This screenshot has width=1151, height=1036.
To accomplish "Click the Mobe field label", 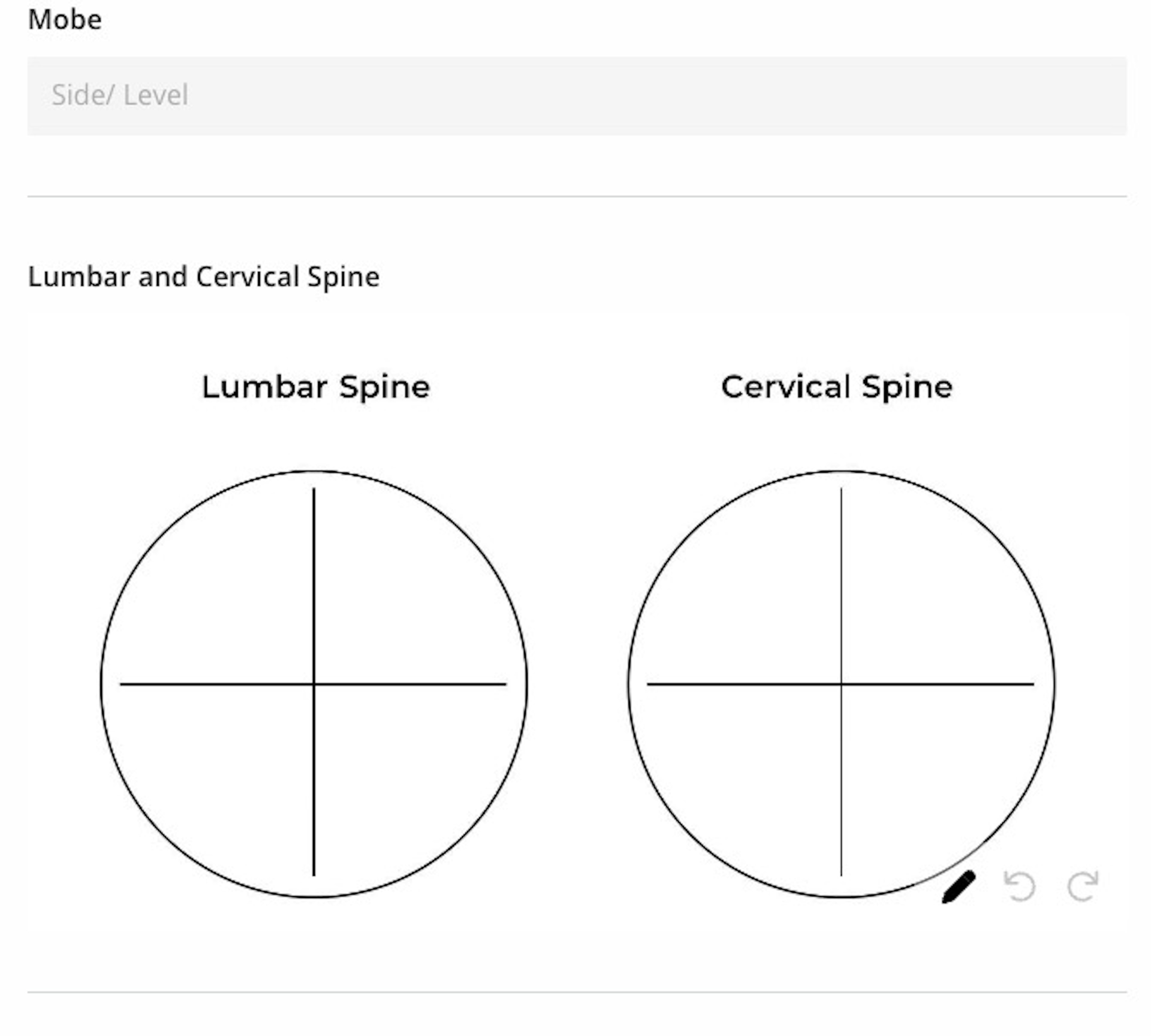I will coord(65,20).
